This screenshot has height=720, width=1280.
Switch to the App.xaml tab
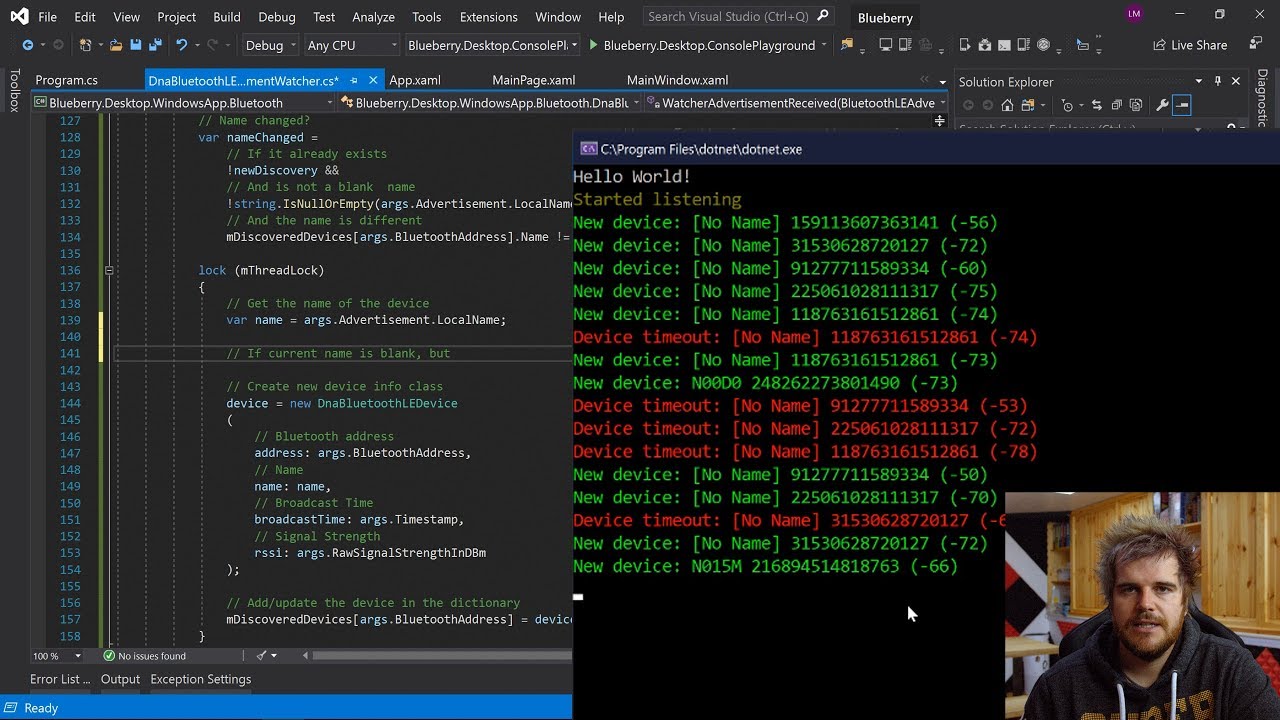[415, 80]
